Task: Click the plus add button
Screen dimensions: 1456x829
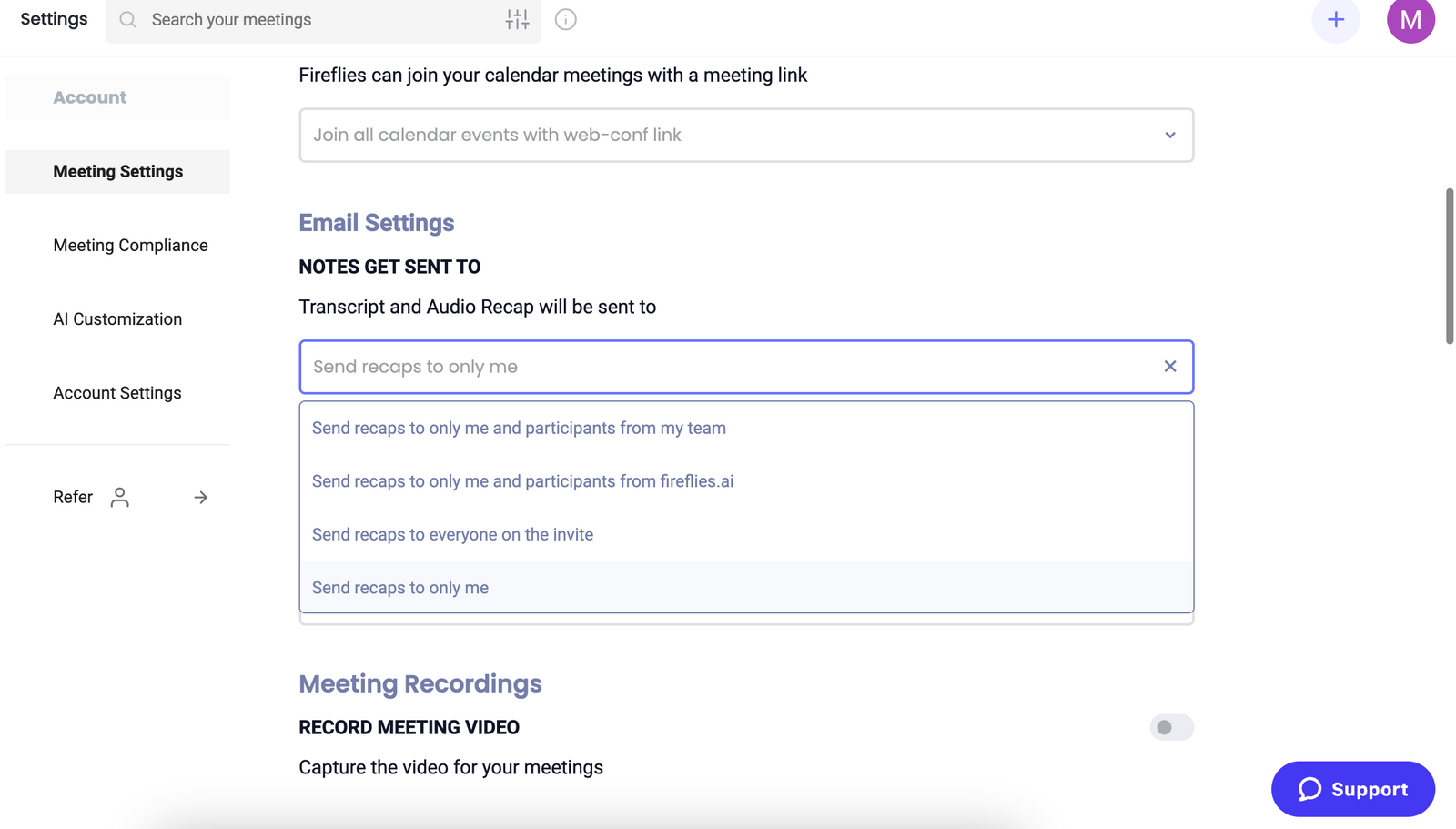Action: pos(1335,20)
